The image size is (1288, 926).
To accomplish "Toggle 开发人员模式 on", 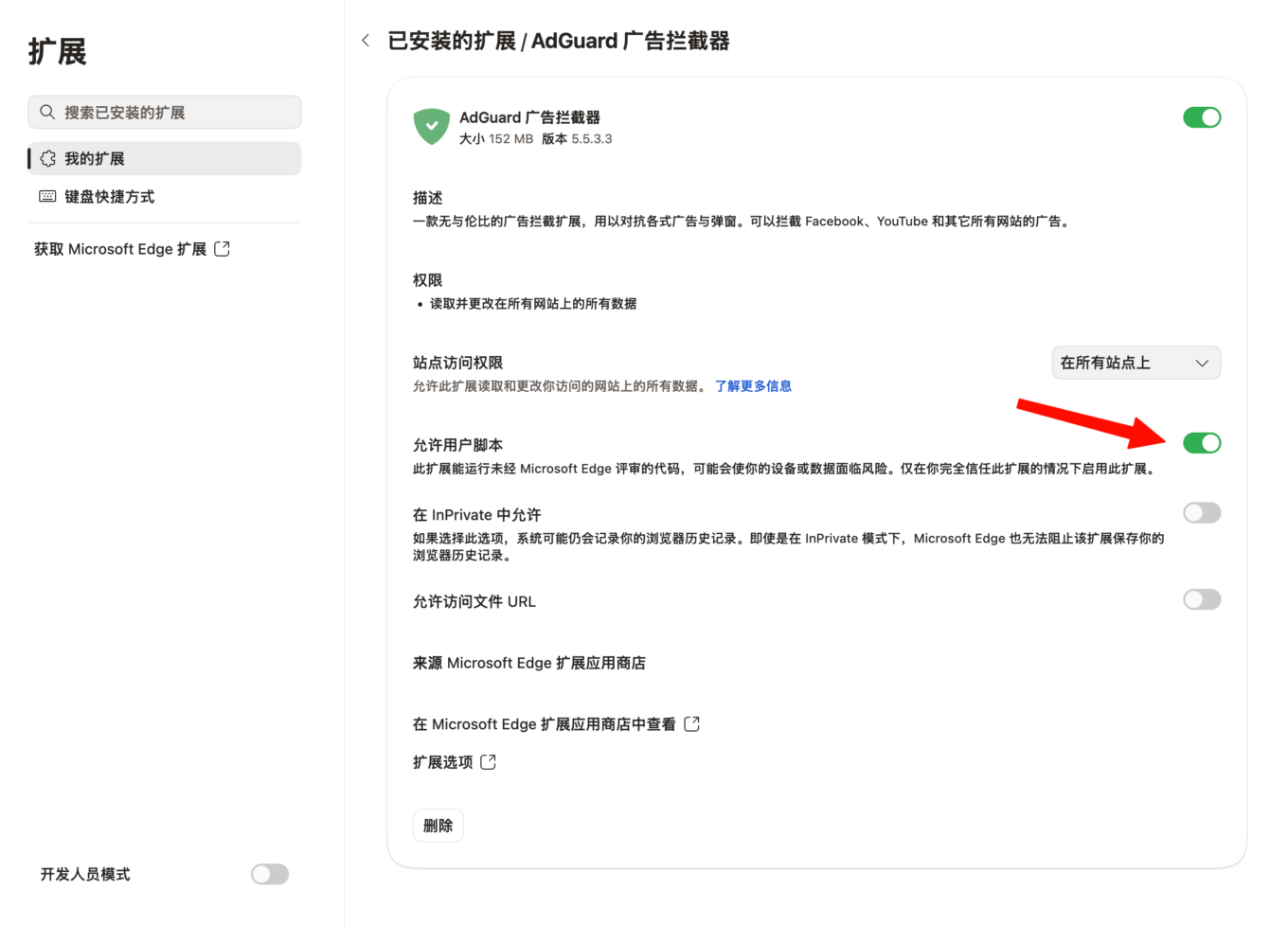I will coord(270,874).
